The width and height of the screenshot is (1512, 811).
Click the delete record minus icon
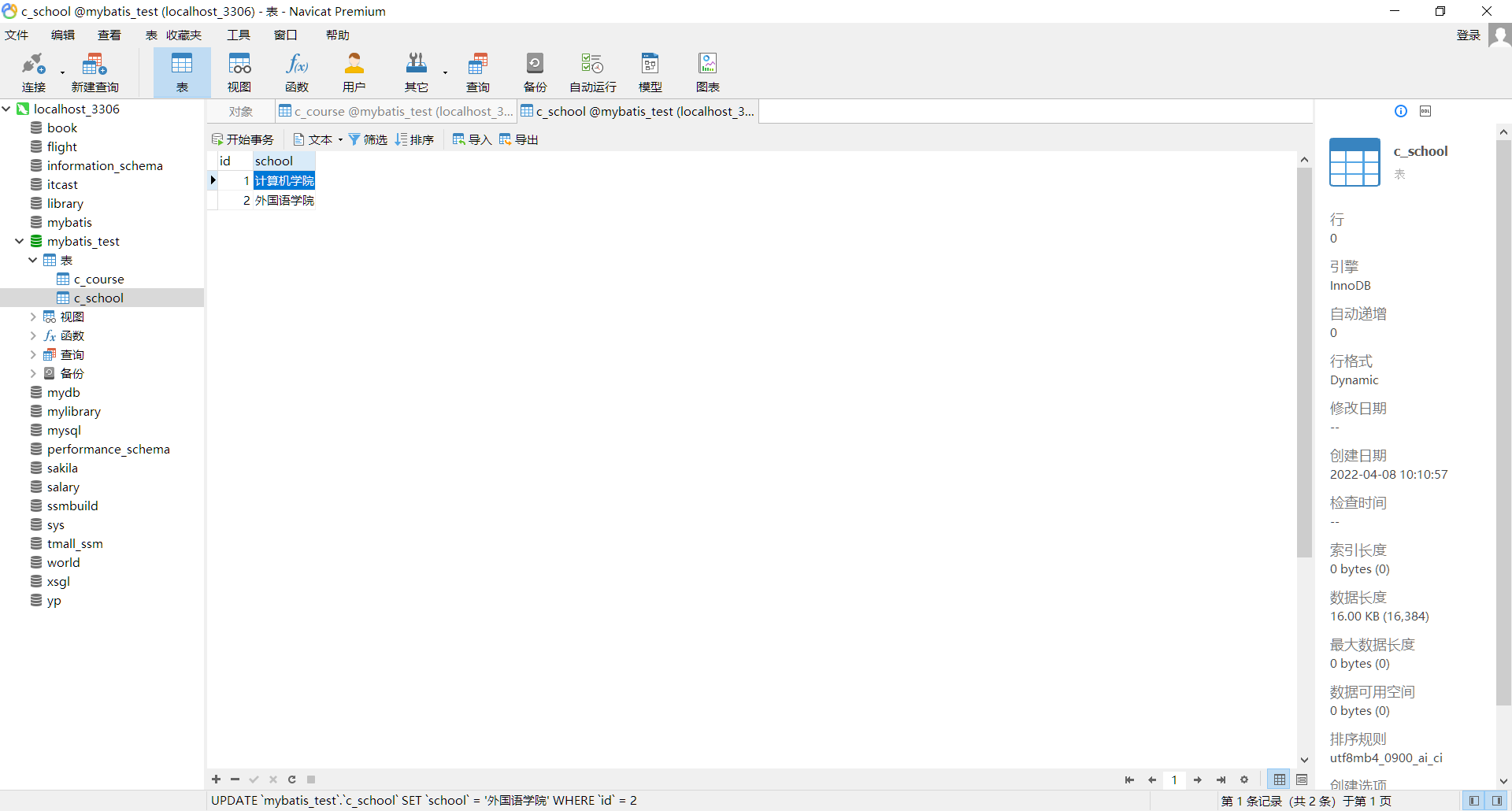[x=235, y=780]
